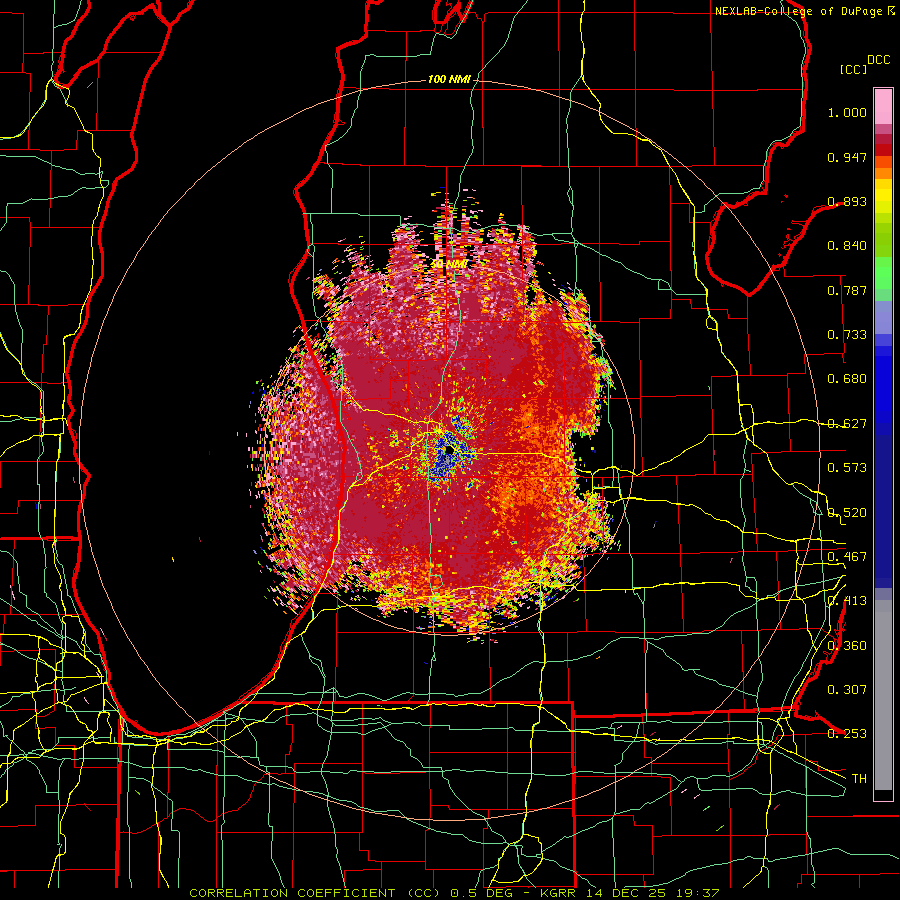
Task: Select the 0.413 scale value
Action: click(847, 601)
